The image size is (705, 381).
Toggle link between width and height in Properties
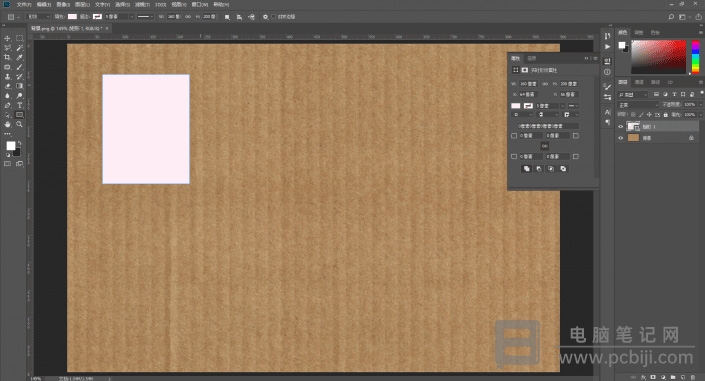[x=545, y=84]
